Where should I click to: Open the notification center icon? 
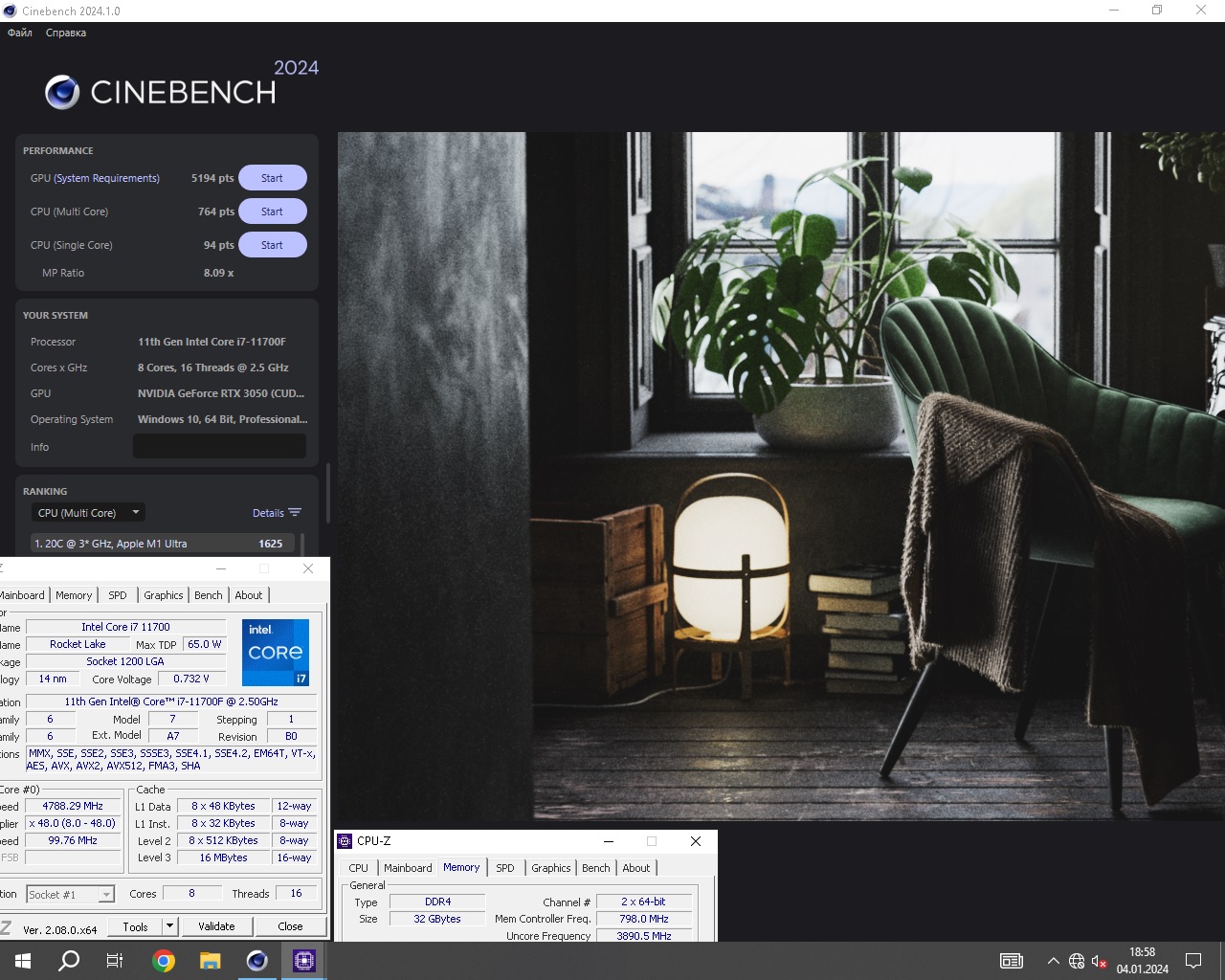tap(1193, 961)
